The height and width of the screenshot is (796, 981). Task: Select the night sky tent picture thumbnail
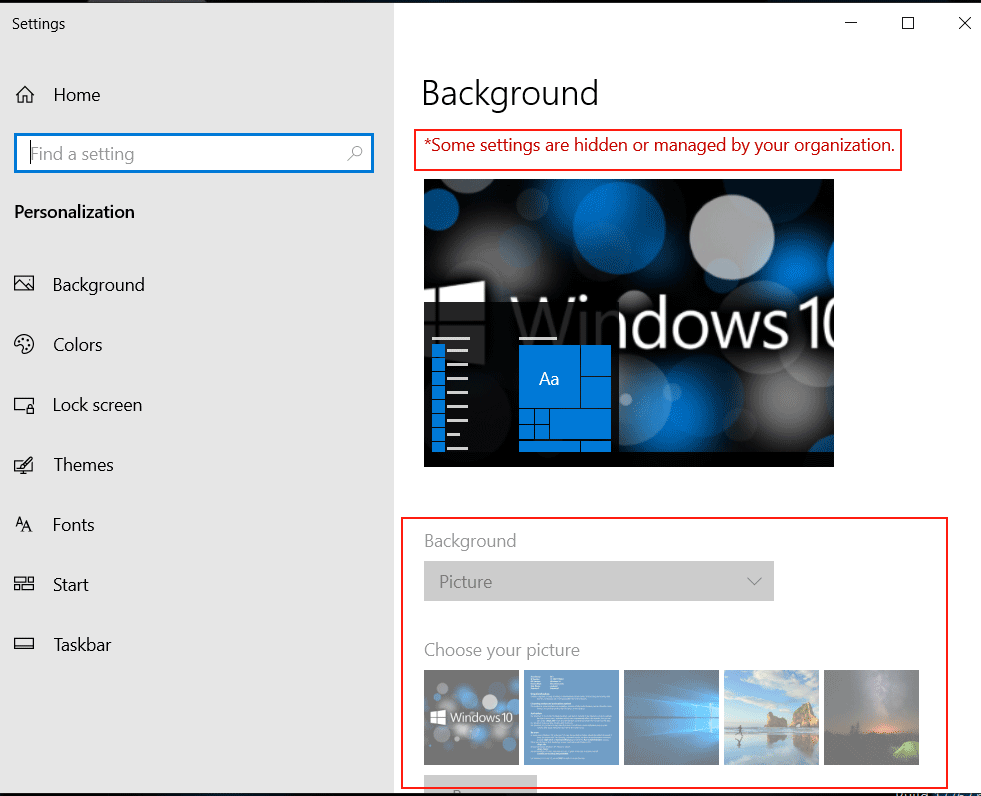pos(871,717)
